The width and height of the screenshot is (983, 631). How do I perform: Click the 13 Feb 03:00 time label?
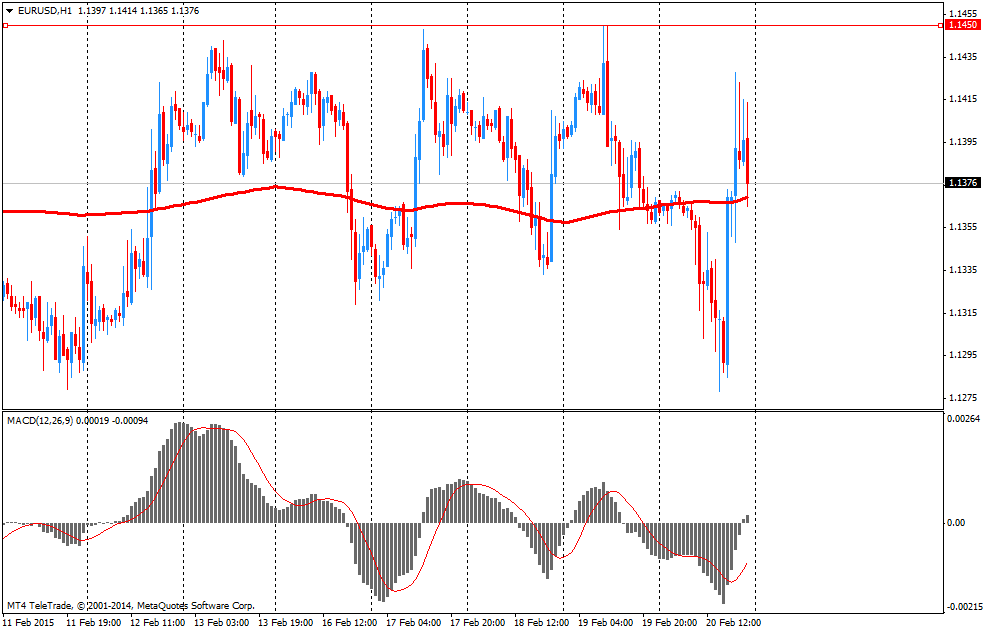221,622
